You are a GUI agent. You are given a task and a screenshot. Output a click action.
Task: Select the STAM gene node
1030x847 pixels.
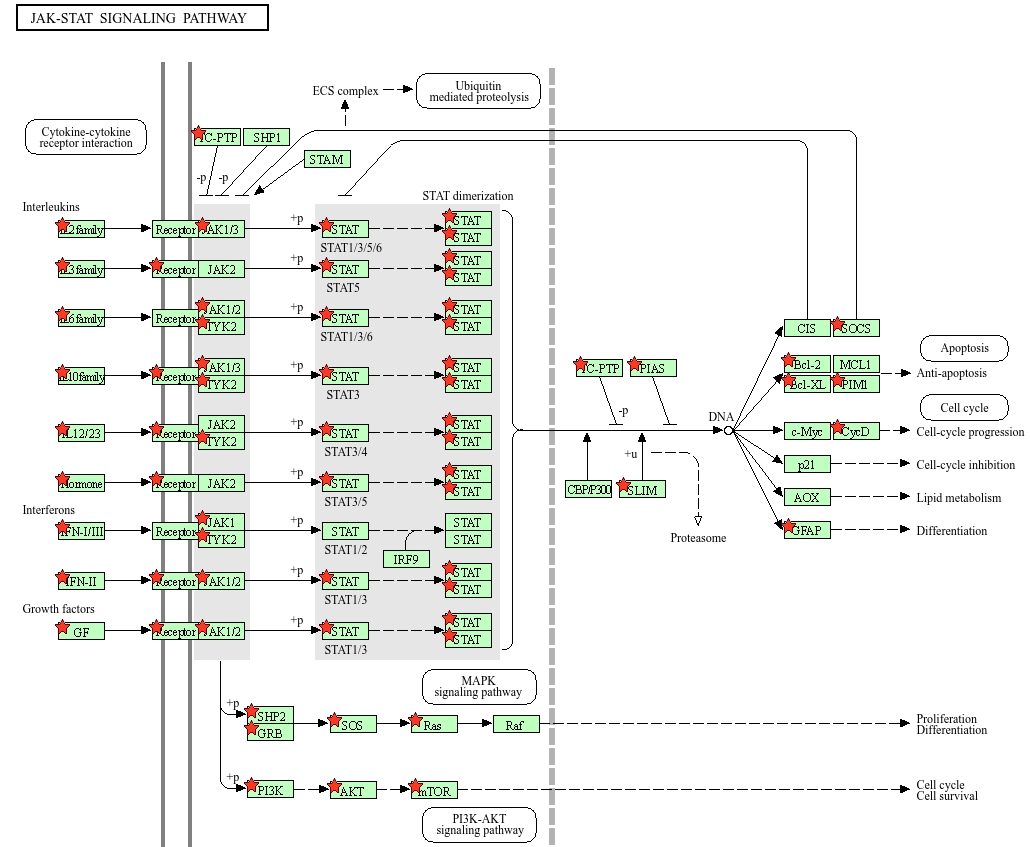(326, 160)
